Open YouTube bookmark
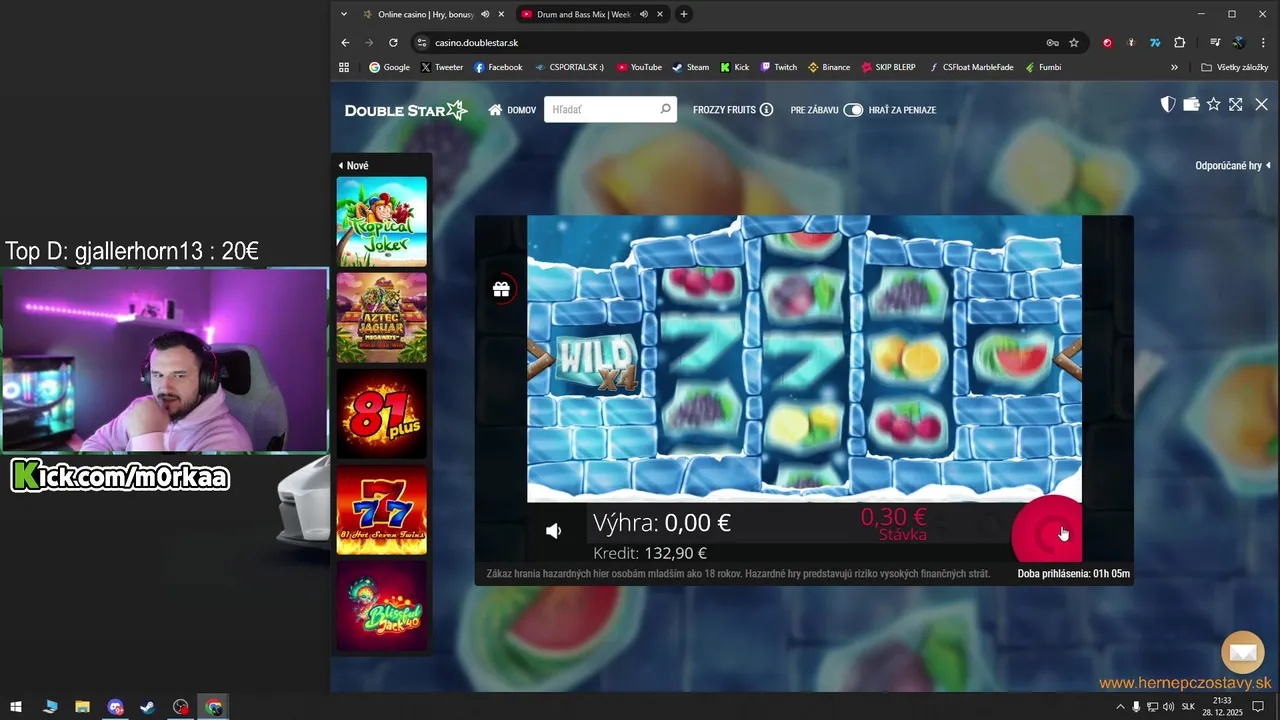 point(639,68)
